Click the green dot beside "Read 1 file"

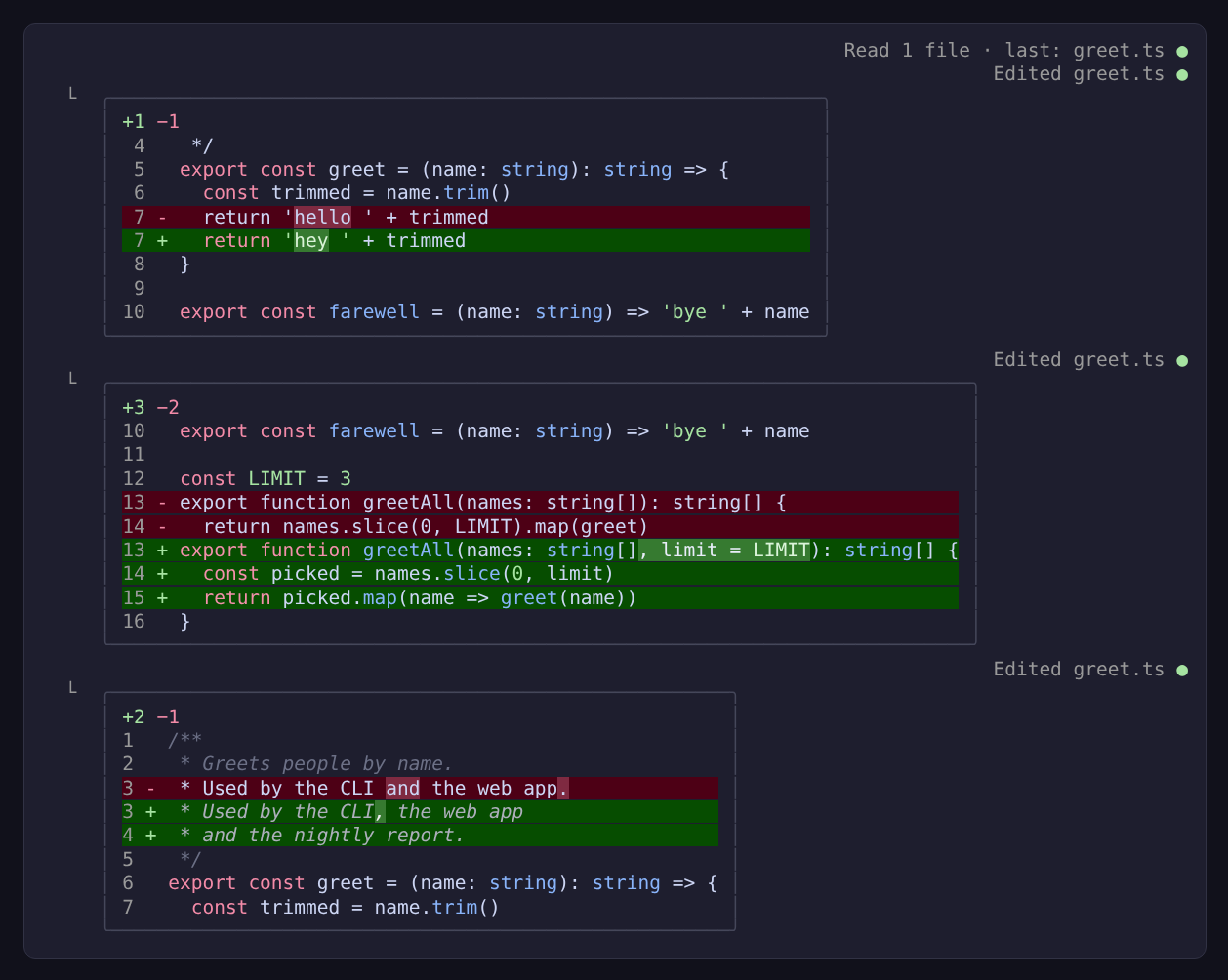click(x=1182, y=51)
